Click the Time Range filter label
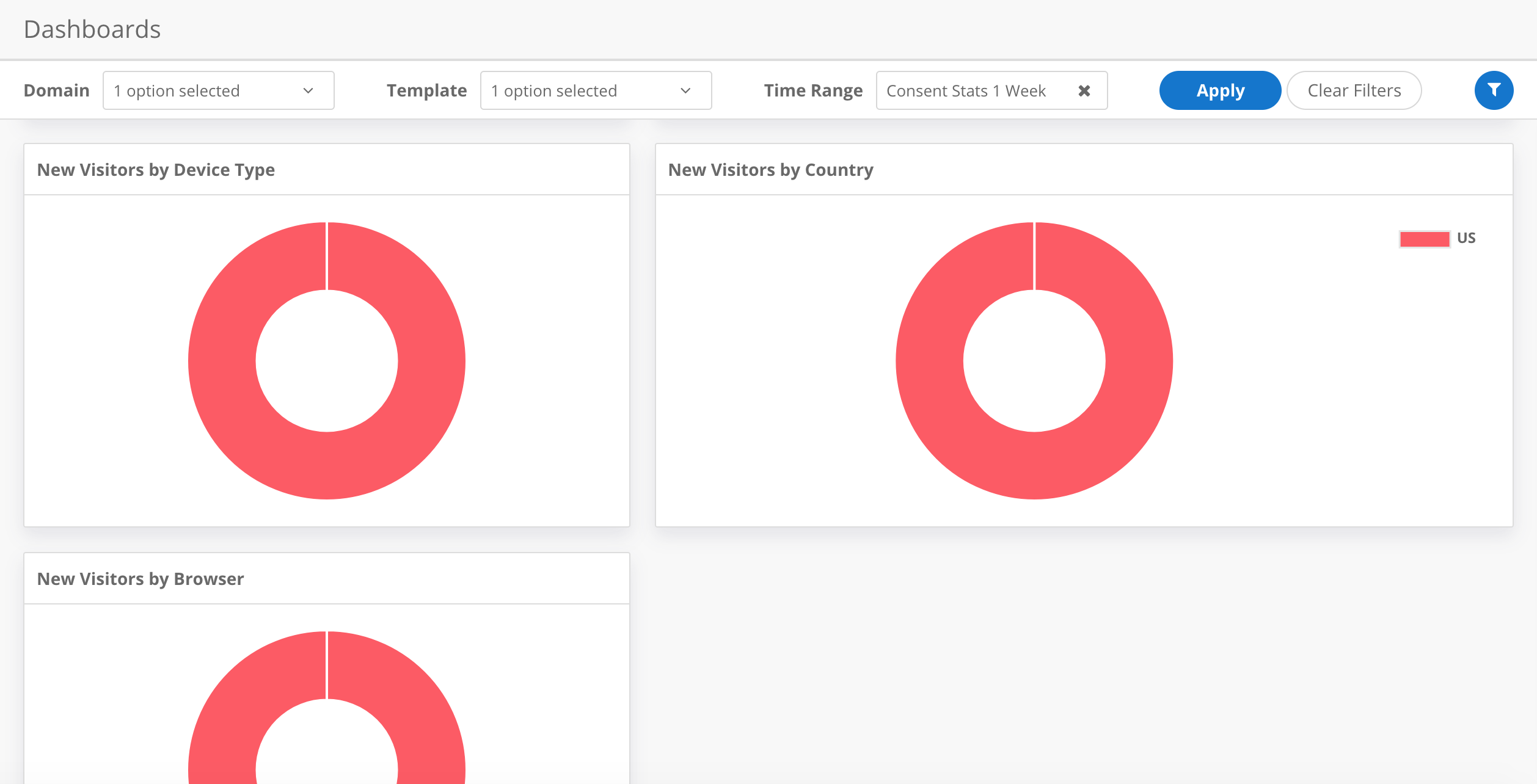The height and width of the screenshot is (784, 1537). [x=814, y=90]
